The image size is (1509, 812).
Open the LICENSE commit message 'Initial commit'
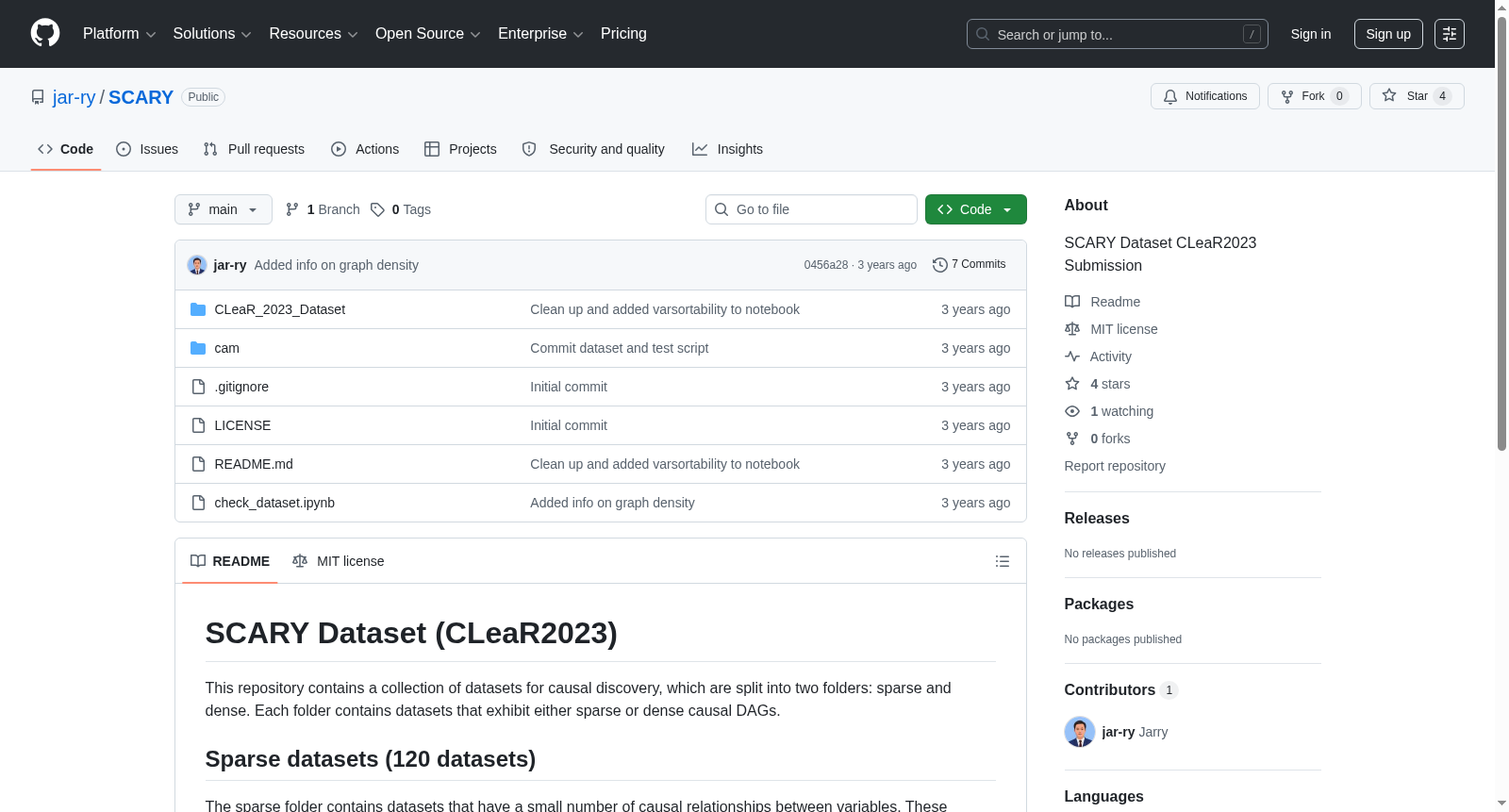pos(569,425)
